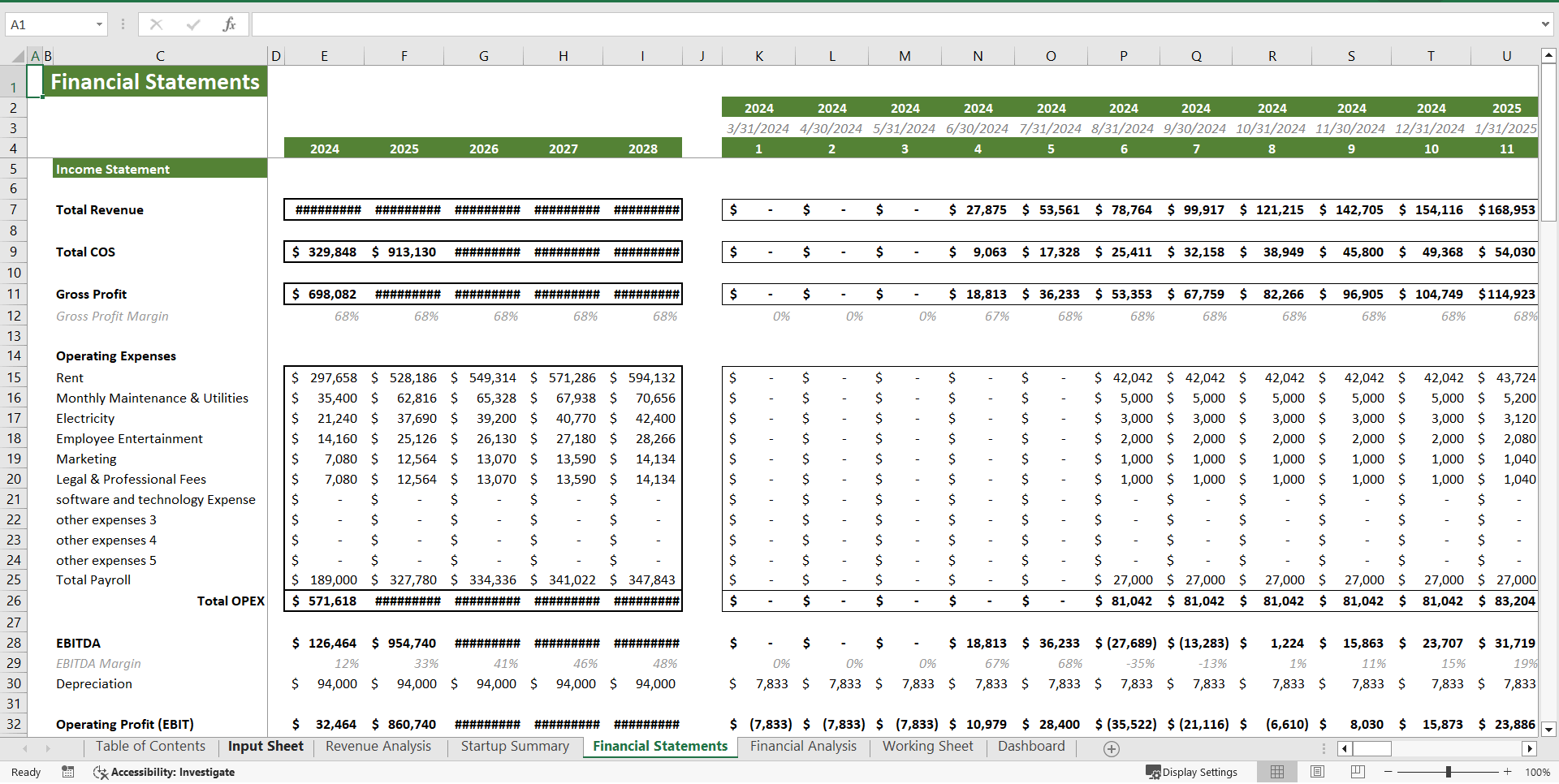Click the Total Revenue label

(100, 210)
